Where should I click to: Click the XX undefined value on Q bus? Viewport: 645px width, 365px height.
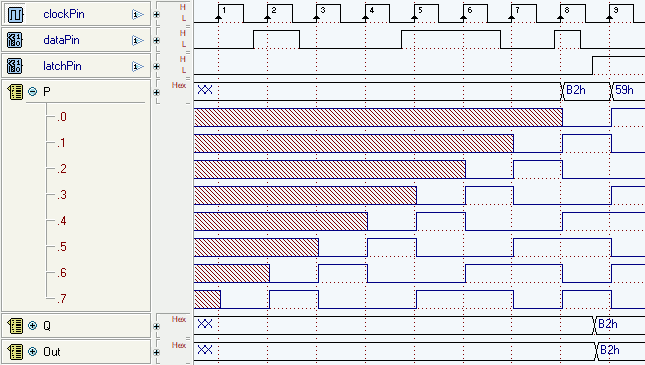click(x=205, y=324)
